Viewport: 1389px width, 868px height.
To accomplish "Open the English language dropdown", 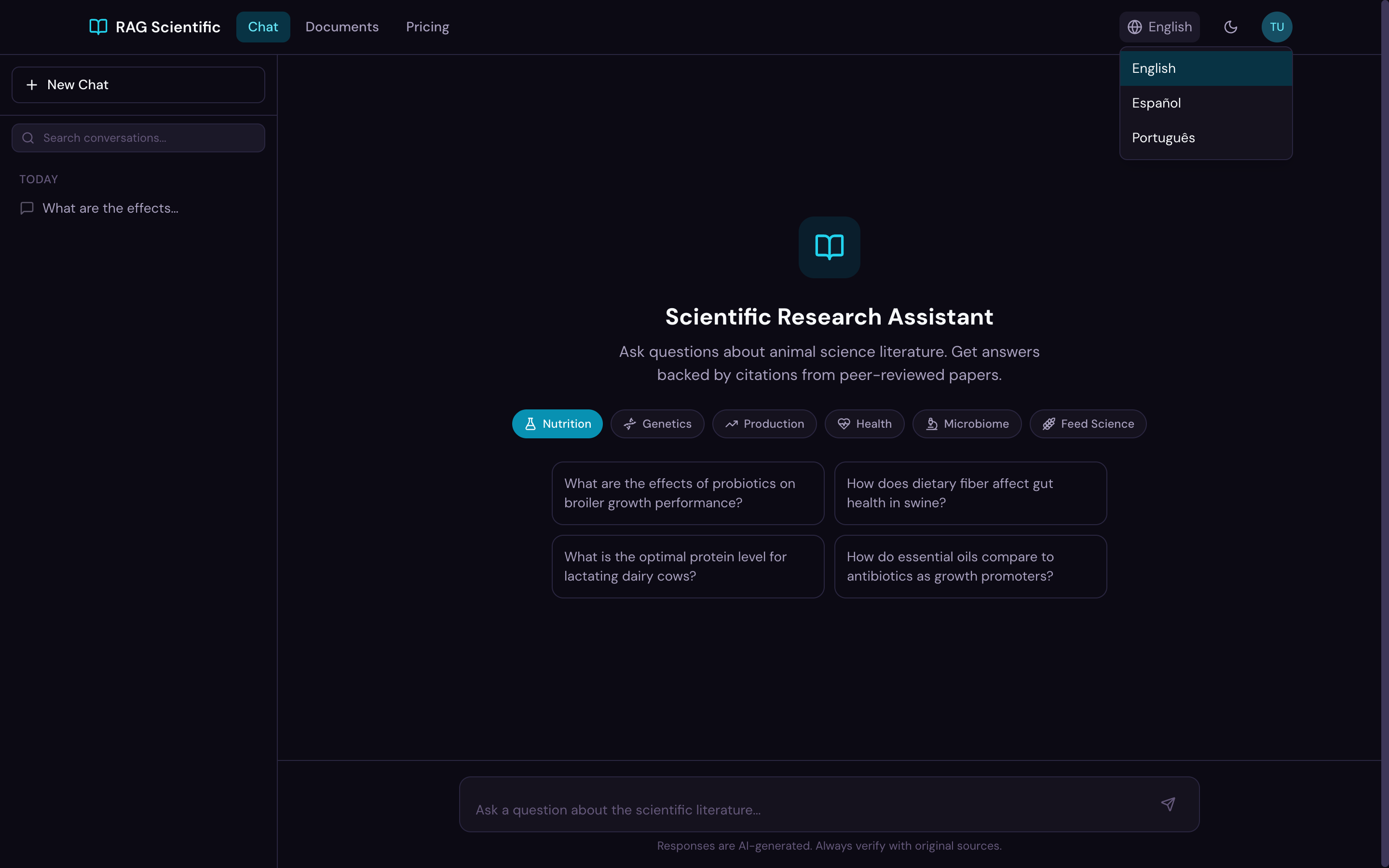I will point(1159,27).
